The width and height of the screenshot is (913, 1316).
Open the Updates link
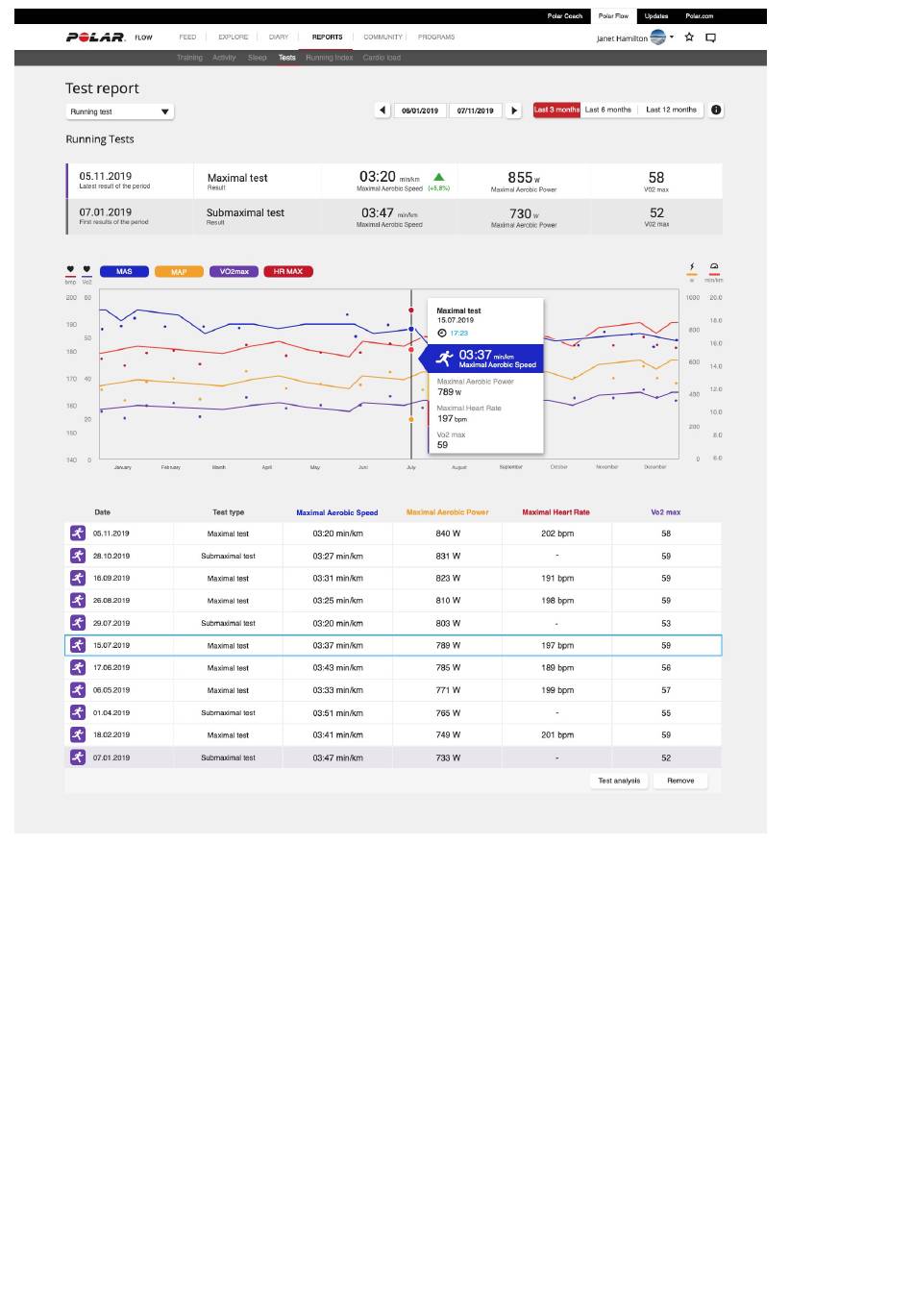(656, 15)
